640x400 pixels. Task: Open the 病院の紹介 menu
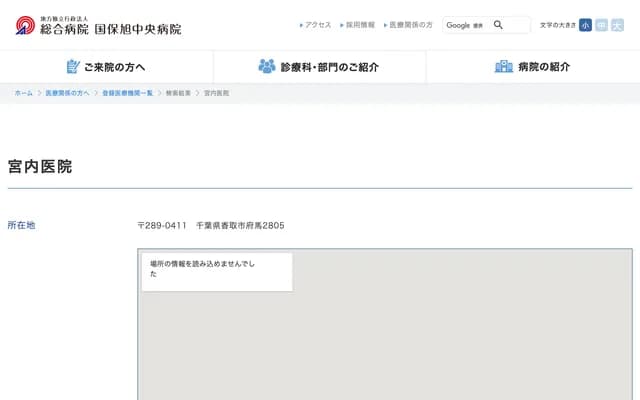pos(533,67)
